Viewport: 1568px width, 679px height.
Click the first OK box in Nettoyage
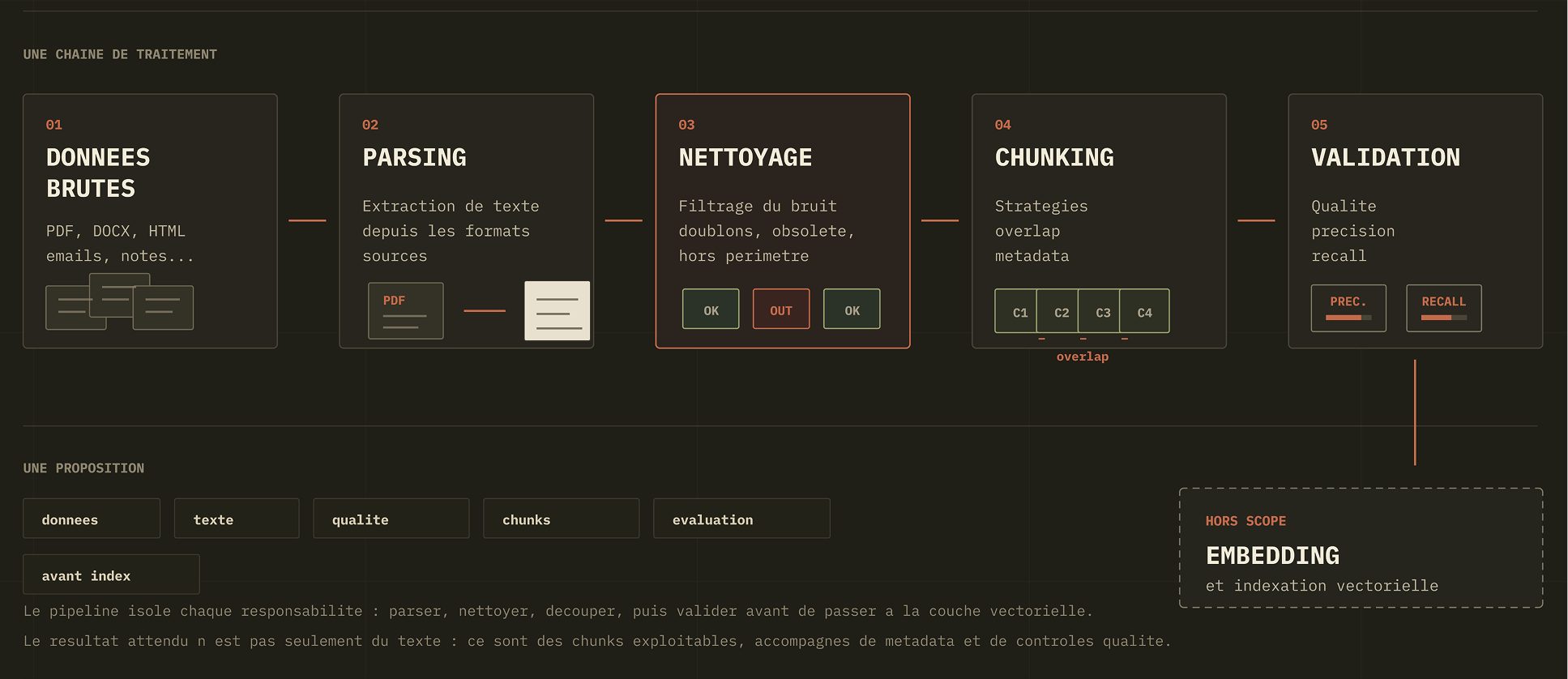click(x=711, y=309)
